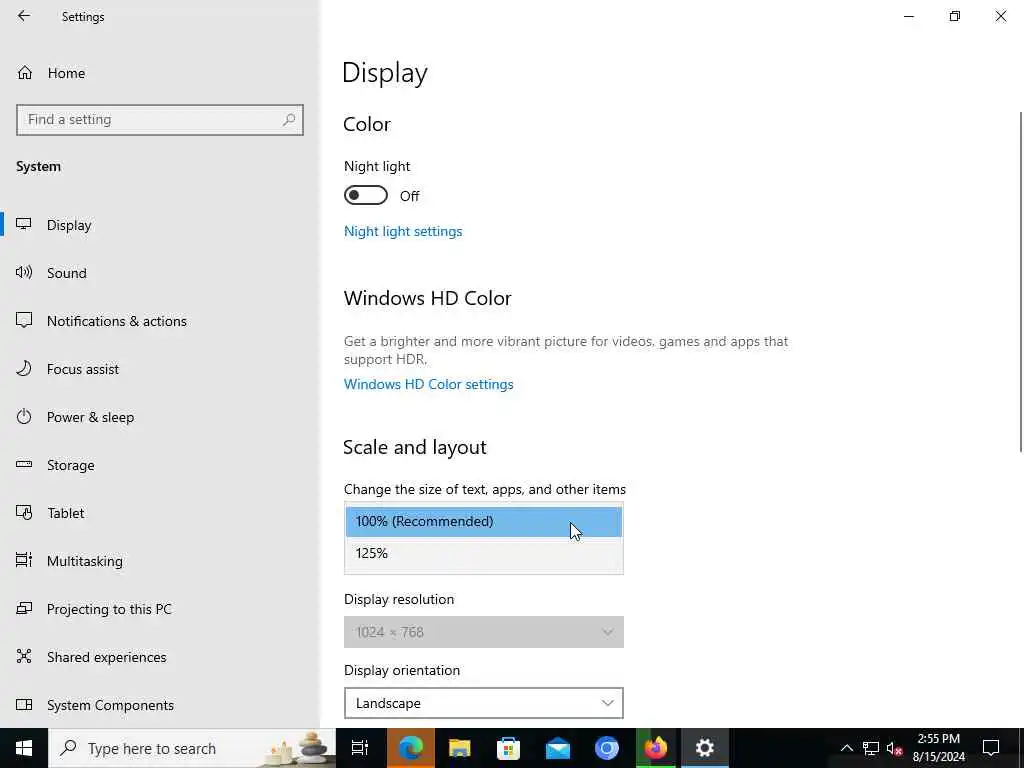Click the Display resolution 1024 × 768 dropdown
Viewport: 1024px width, 768px height.
point(484,632)
